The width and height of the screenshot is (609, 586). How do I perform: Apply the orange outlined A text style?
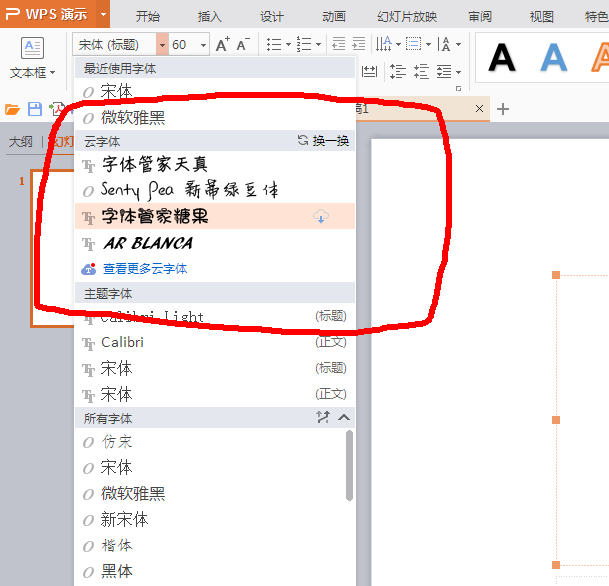[x=600, y=58]
